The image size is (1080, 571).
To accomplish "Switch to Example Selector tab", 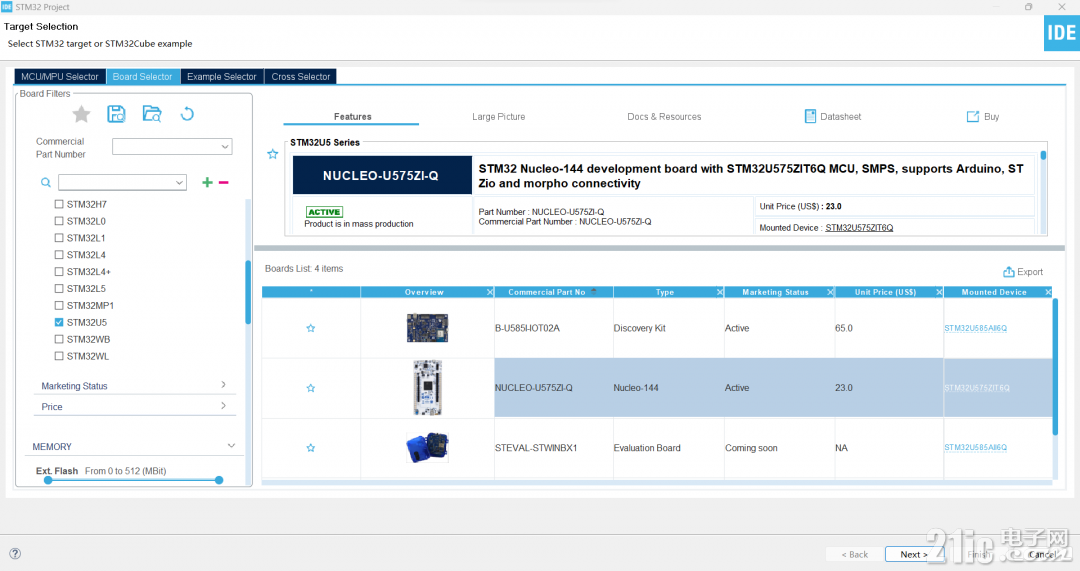I will (222, 76).
